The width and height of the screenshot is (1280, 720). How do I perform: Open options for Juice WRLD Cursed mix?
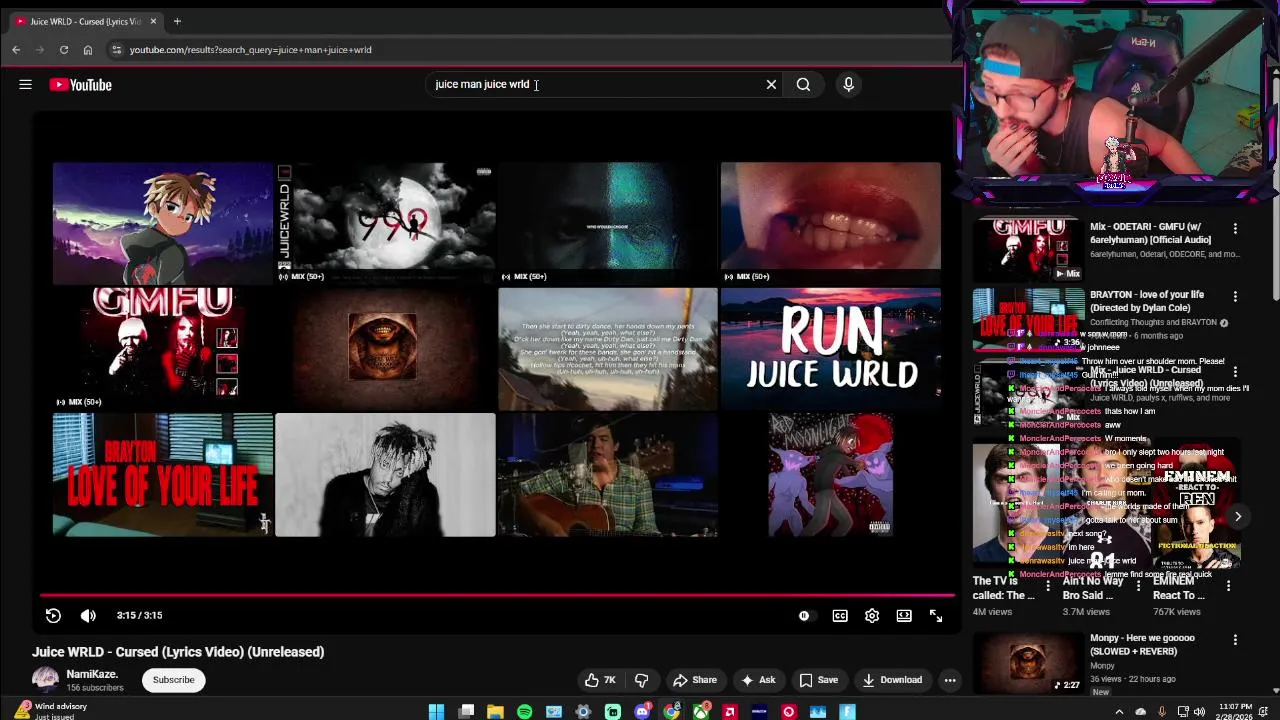(1235, 372)
